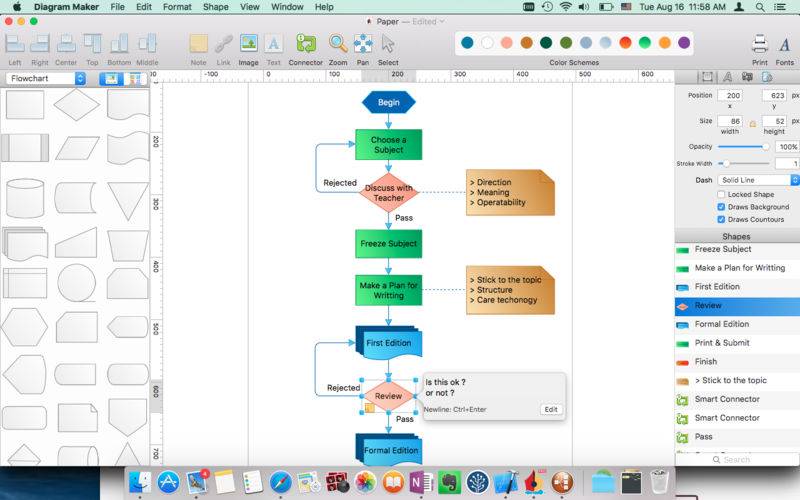Viewport: 800px width, 500px height.
Task: Open the Paper title dropdown chevron
Action: click(x=442, y=21)
